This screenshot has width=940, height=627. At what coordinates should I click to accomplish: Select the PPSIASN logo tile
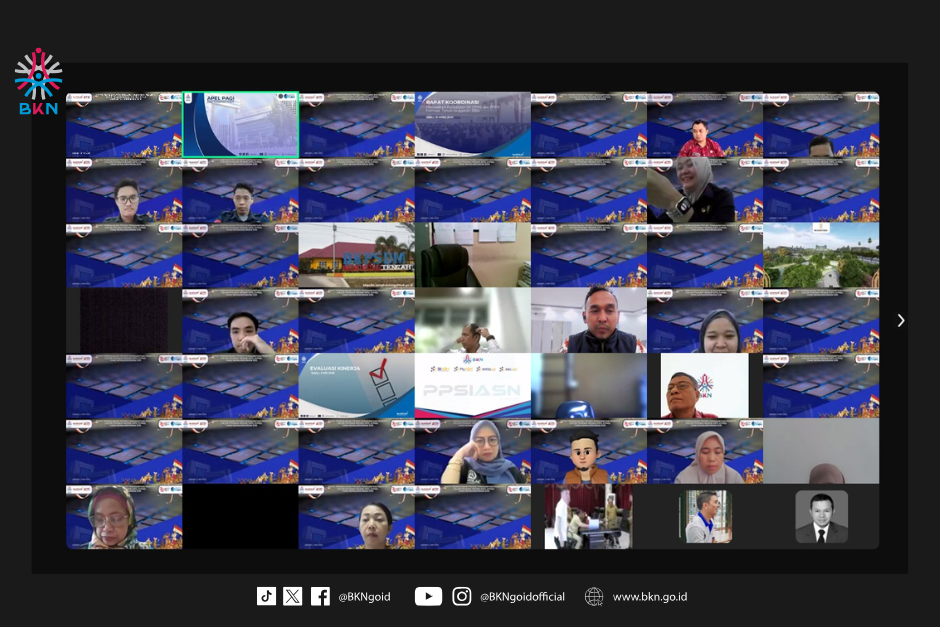click(x=472, y=386)
